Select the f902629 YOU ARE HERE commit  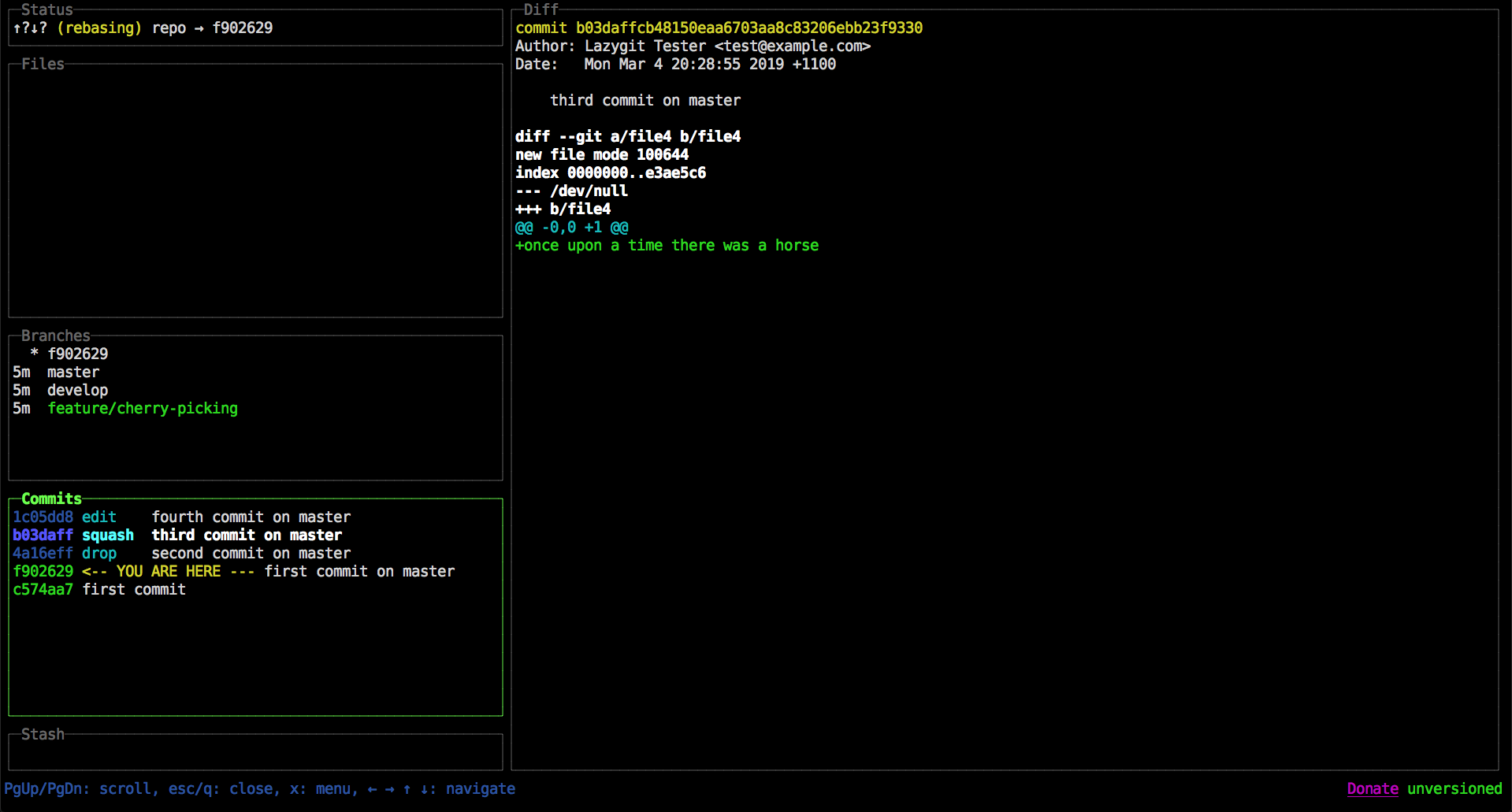coord(255,571)
